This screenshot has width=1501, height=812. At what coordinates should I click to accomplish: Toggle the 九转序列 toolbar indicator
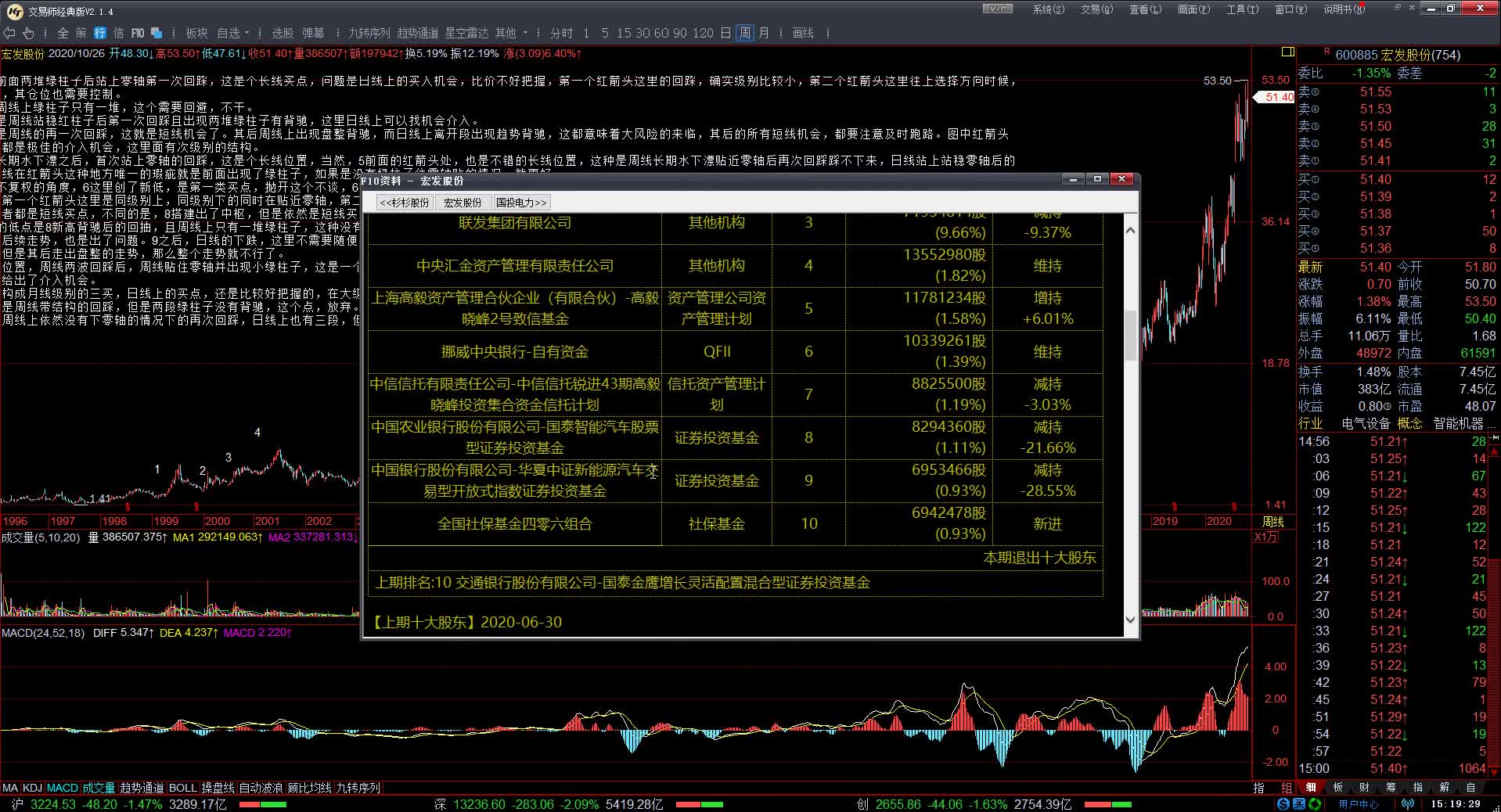pyautogui.click(x=369, y=33)
